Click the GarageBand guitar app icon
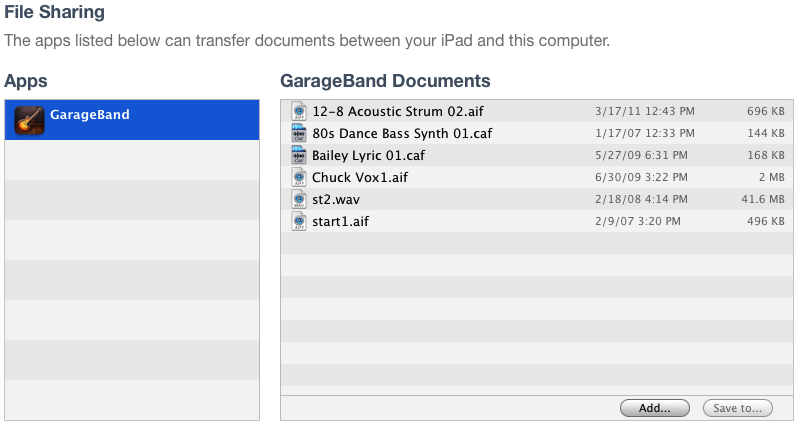This screenshot has width=798, height=425. click(29, 120)
